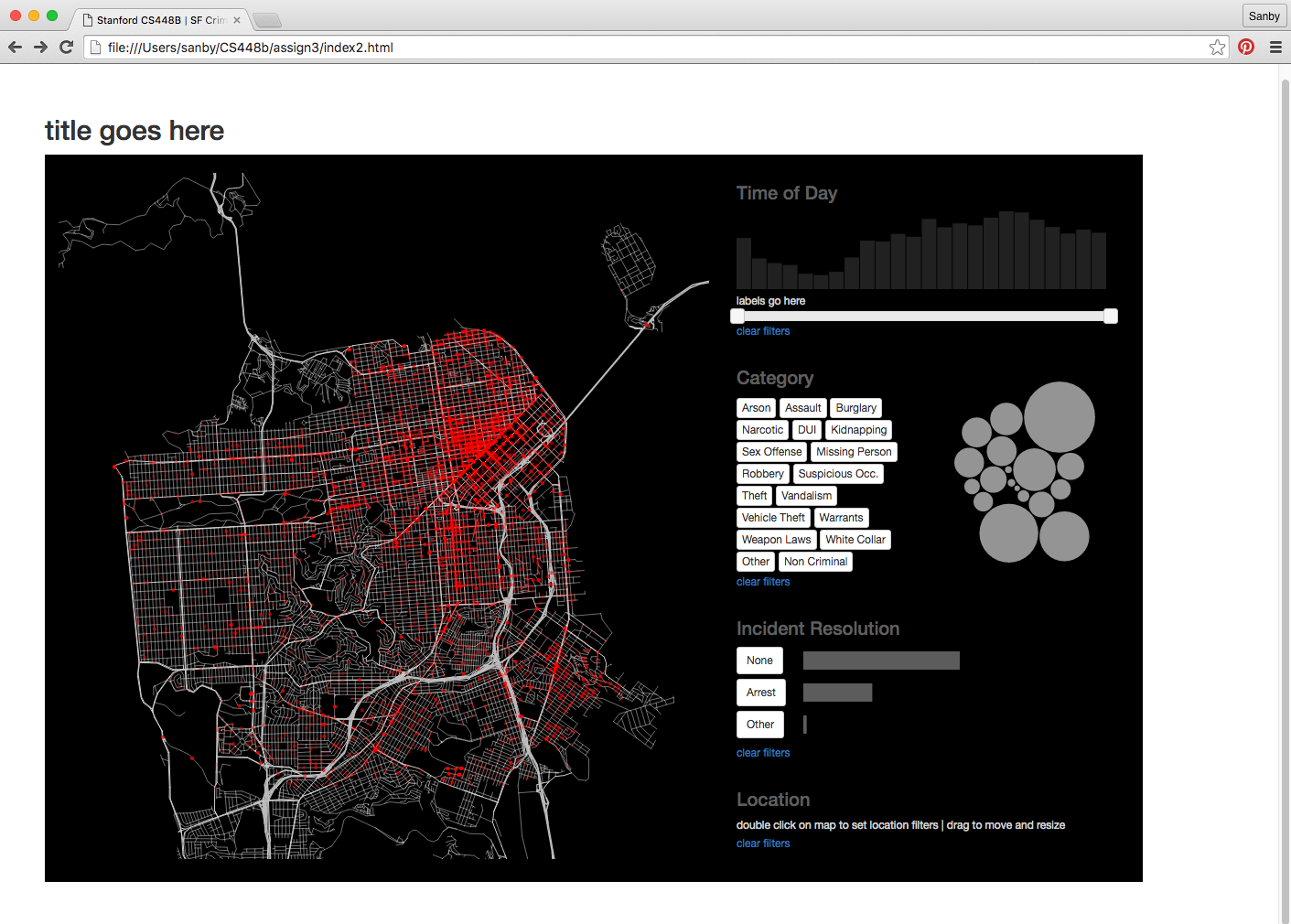This screenshot has width=1291, height=924.
Task: Toggle the Arson category filter
Action: (x=757, y=408)
